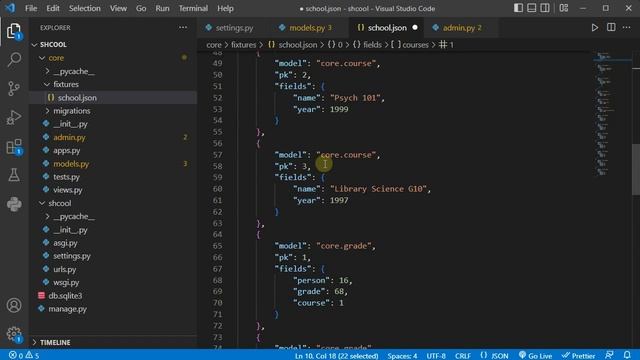Open Customize Layout icon
Viewport: 640px width, 360px height.
[x=564, y=8]
